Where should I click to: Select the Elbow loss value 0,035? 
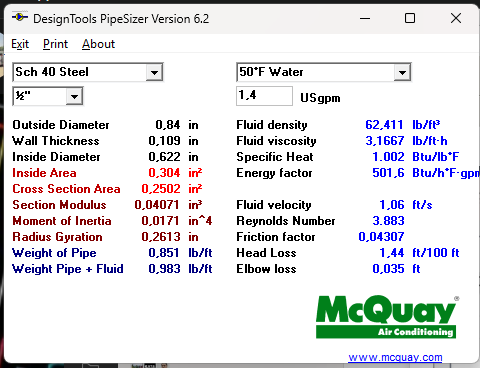click(388, 269)
